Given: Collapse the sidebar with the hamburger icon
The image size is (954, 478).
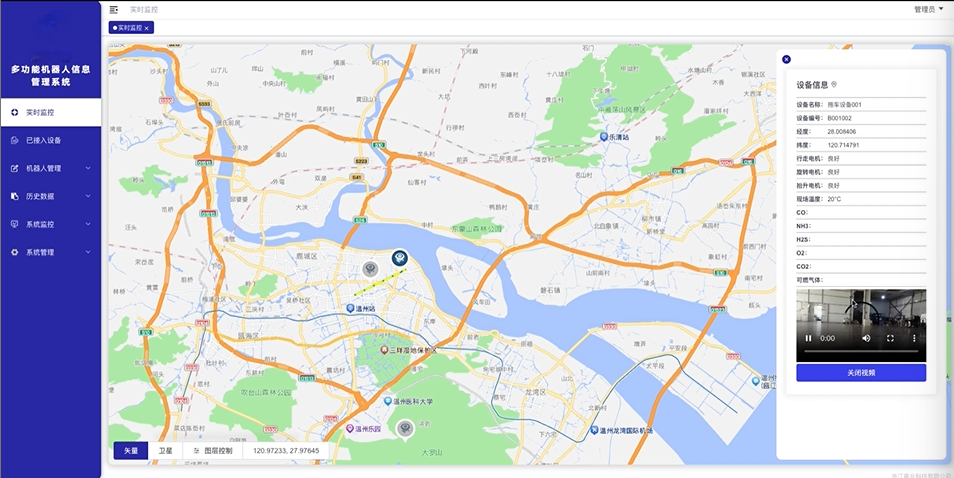Looking at the screenshot, I should (114, 9).
